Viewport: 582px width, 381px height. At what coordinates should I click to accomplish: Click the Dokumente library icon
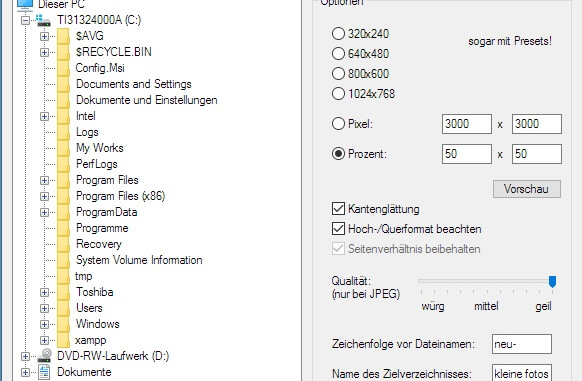pyautogui.click(x=44, y=372)
